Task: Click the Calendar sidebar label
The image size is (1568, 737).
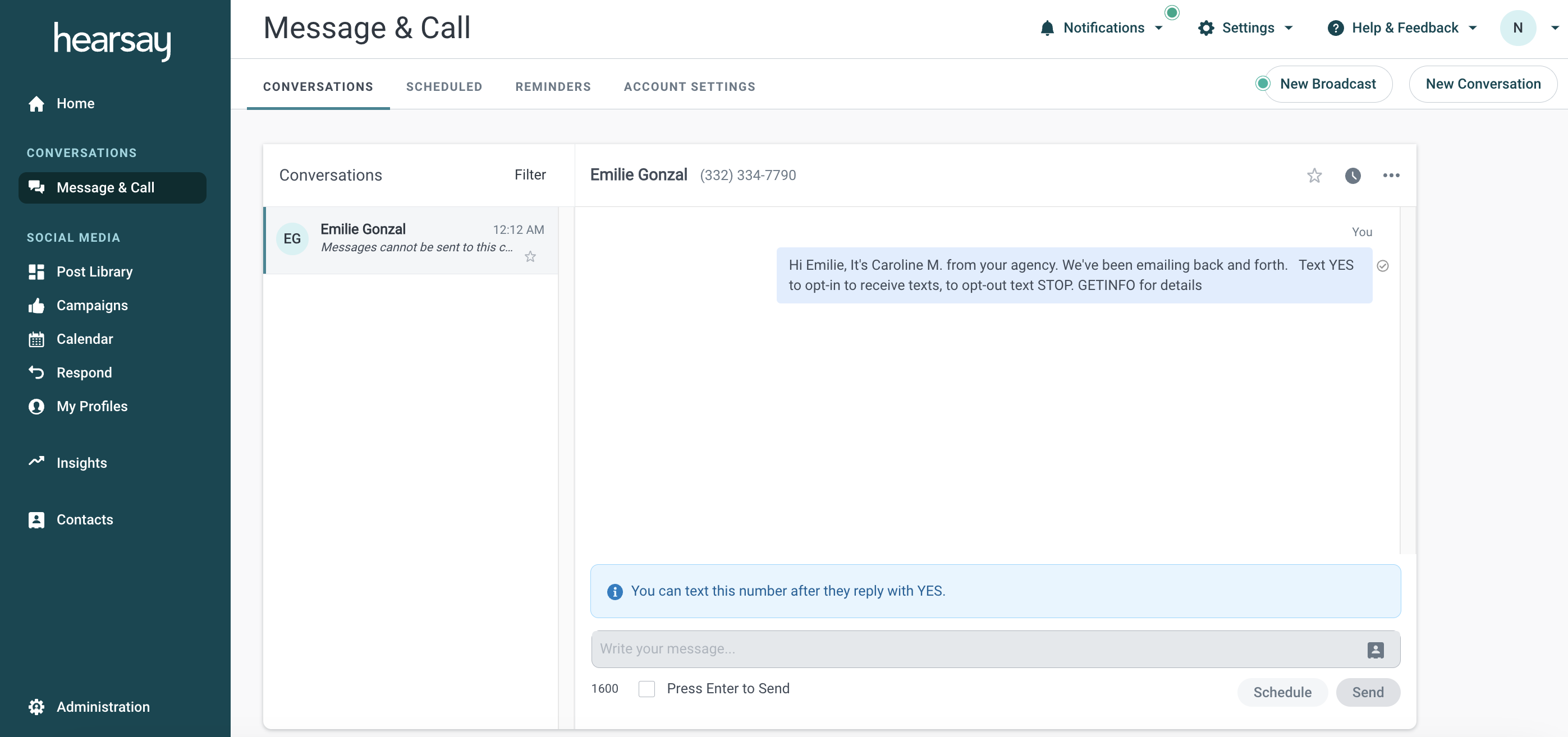Action: [85, 339]
